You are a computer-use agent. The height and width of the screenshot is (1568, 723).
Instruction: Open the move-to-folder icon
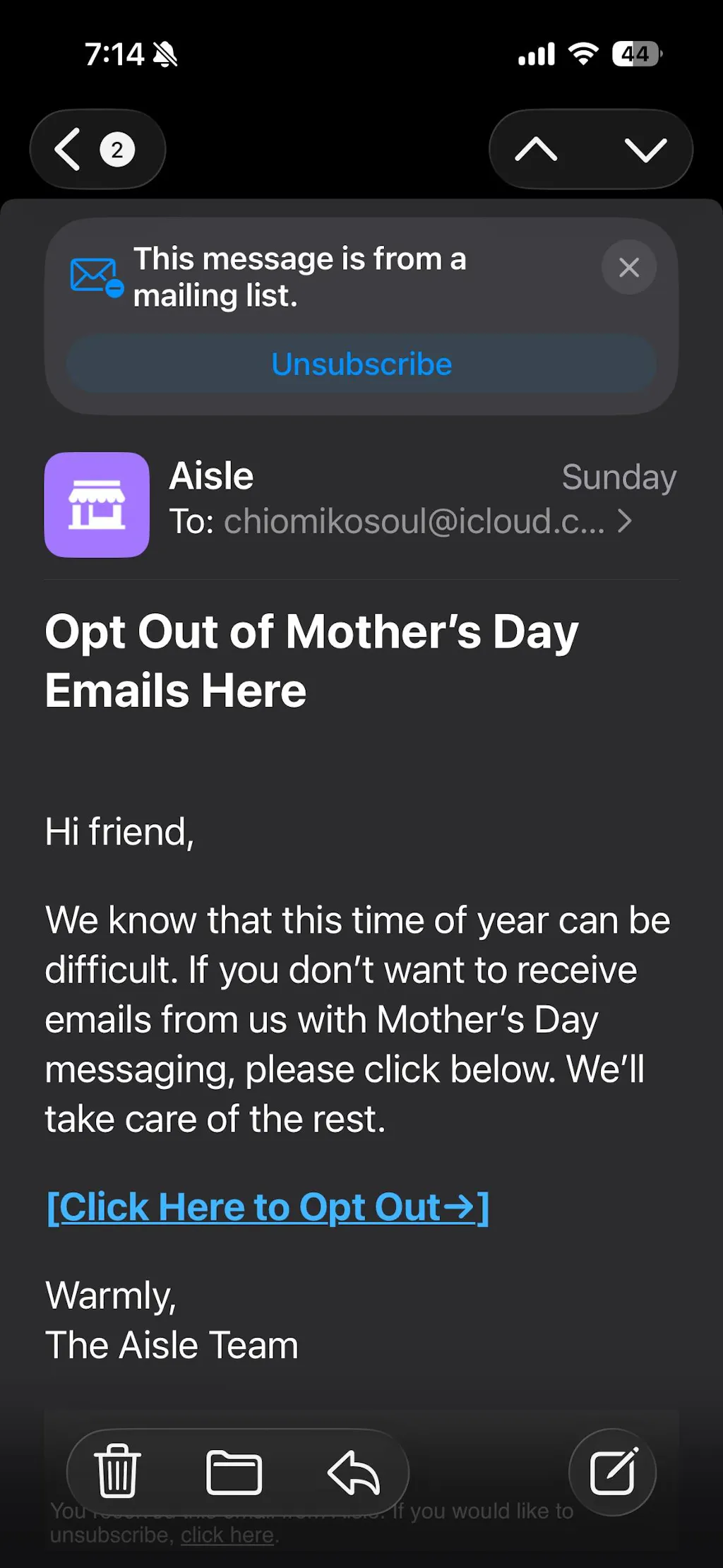[234, 1473]
